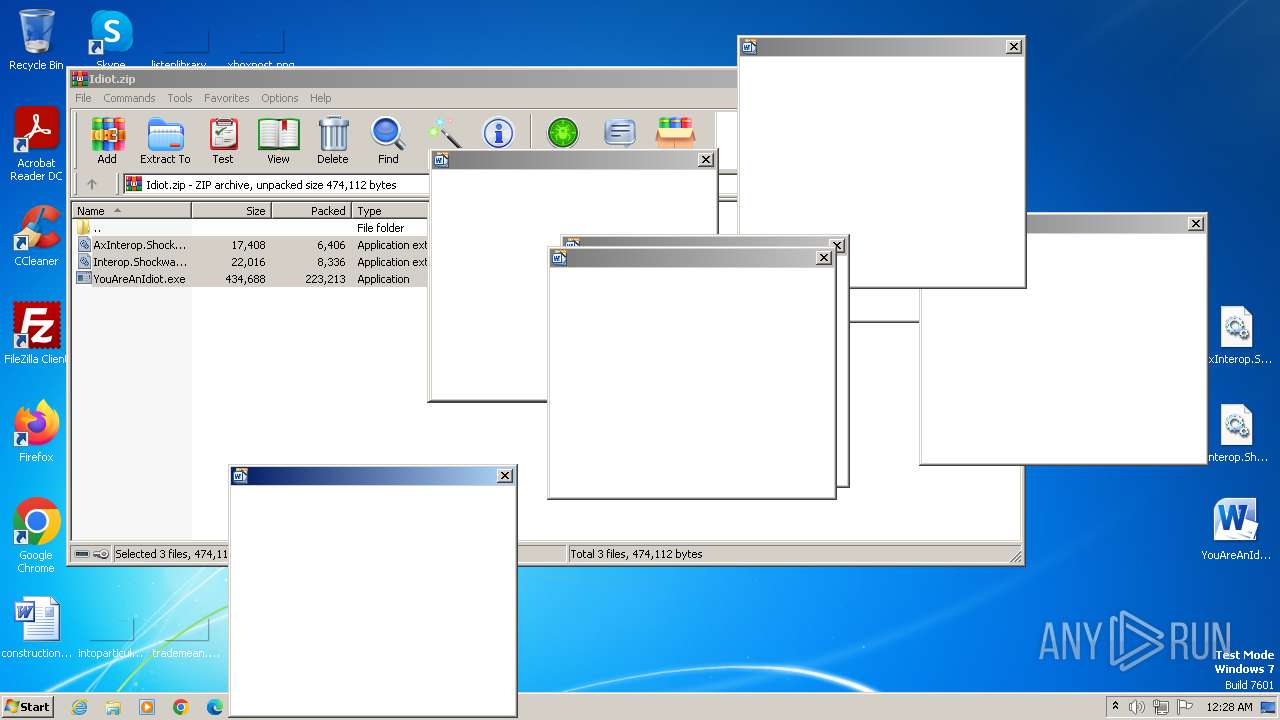
Task: Open the Favorites menu
Action: 227,98
